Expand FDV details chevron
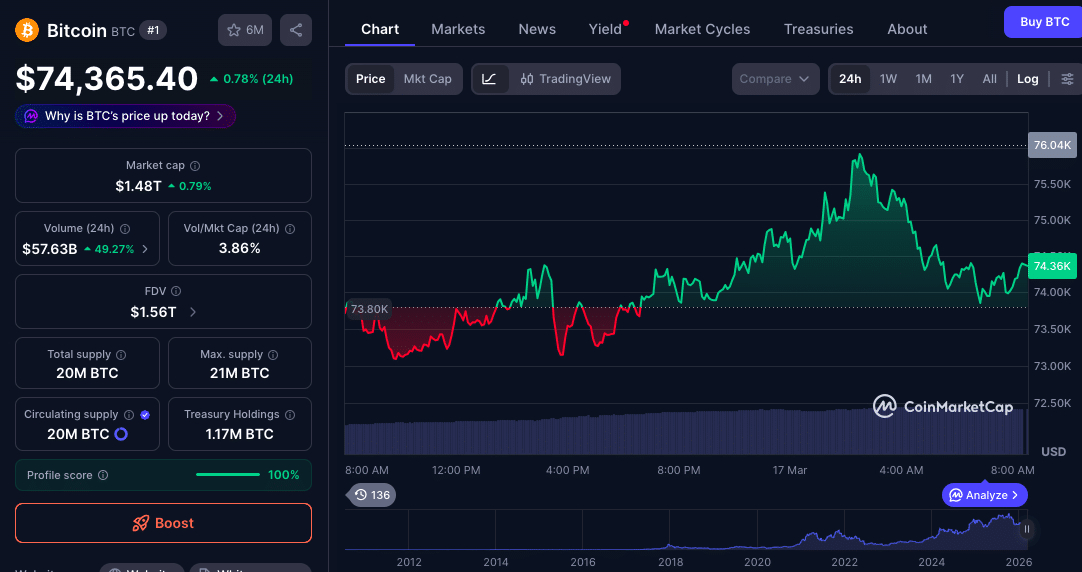The width and height of the screenshot is (1082, 572). pyautogui.click(x=193, y=312)
